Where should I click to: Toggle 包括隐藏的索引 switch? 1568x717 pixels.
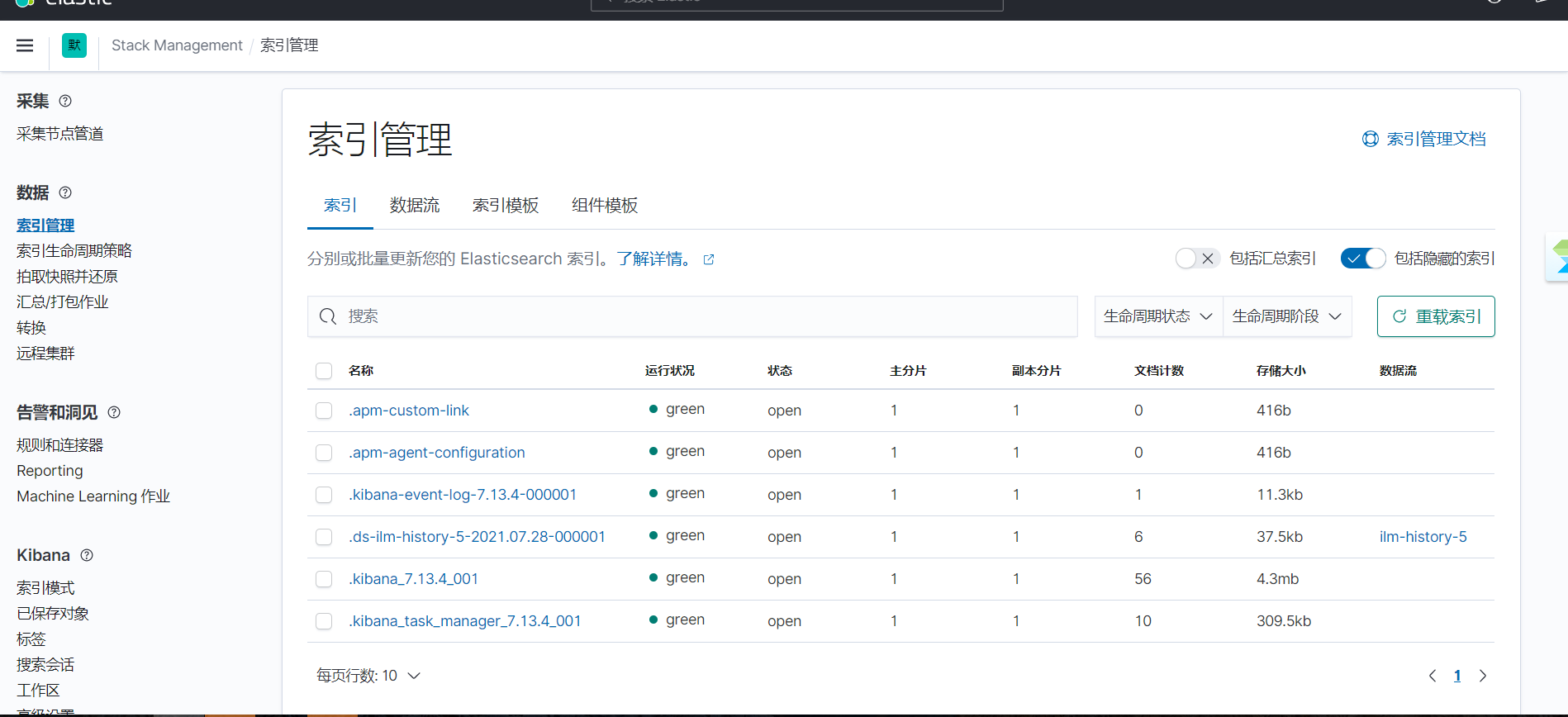(1363, 259)
